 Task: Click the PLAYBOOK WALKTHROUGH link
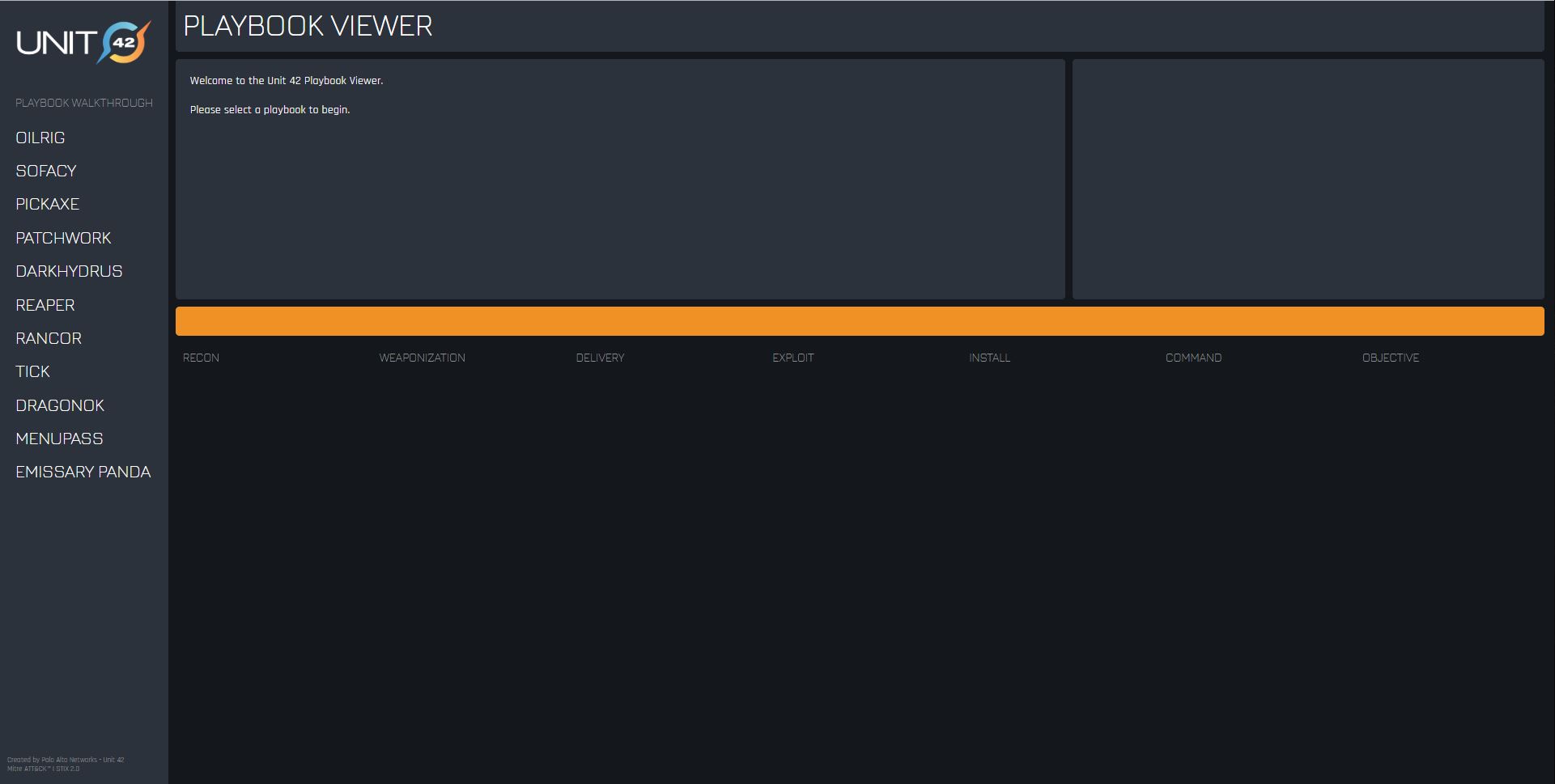(x=84, y=103)
